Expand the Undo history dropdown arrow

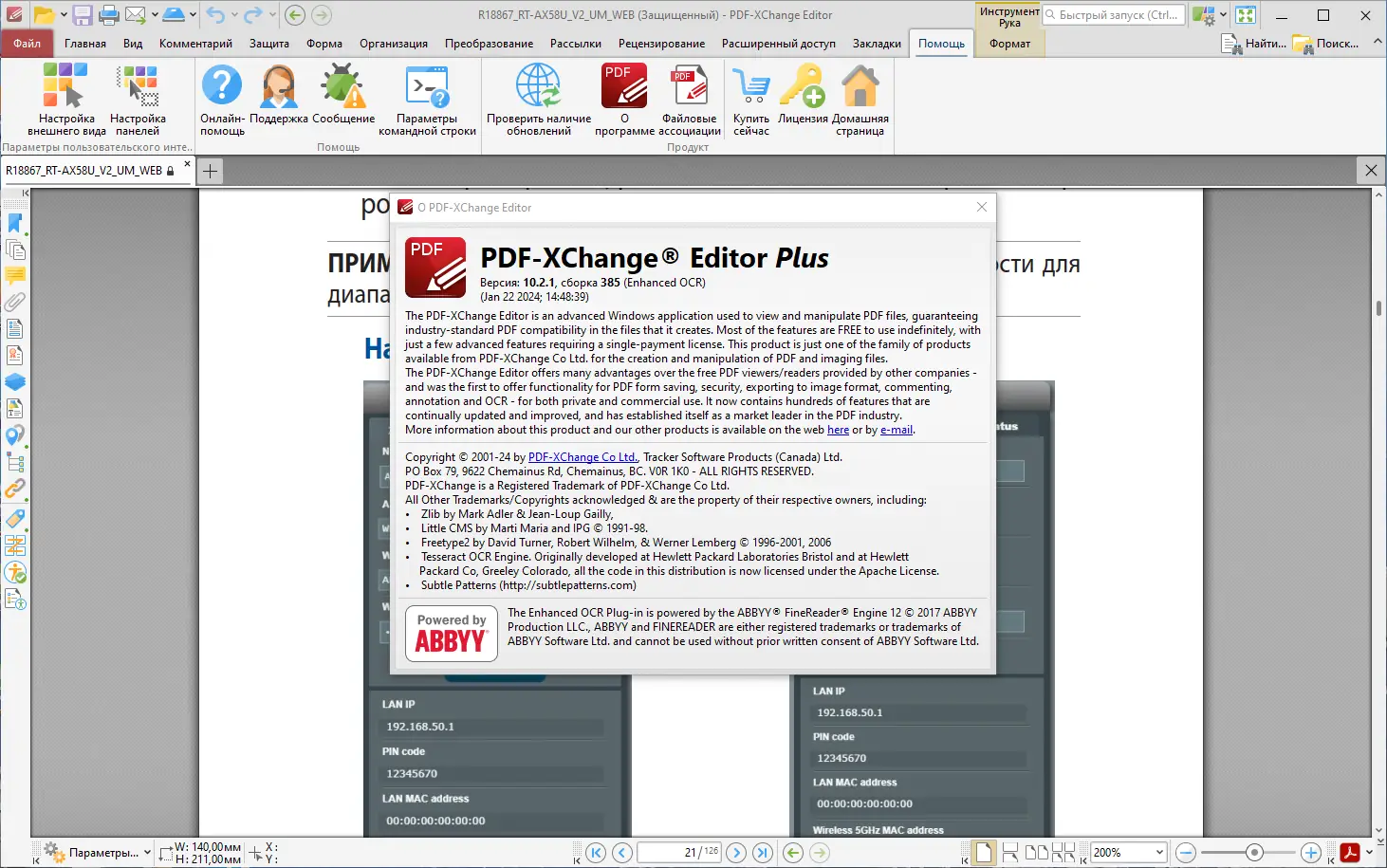[x=233, y=15]
